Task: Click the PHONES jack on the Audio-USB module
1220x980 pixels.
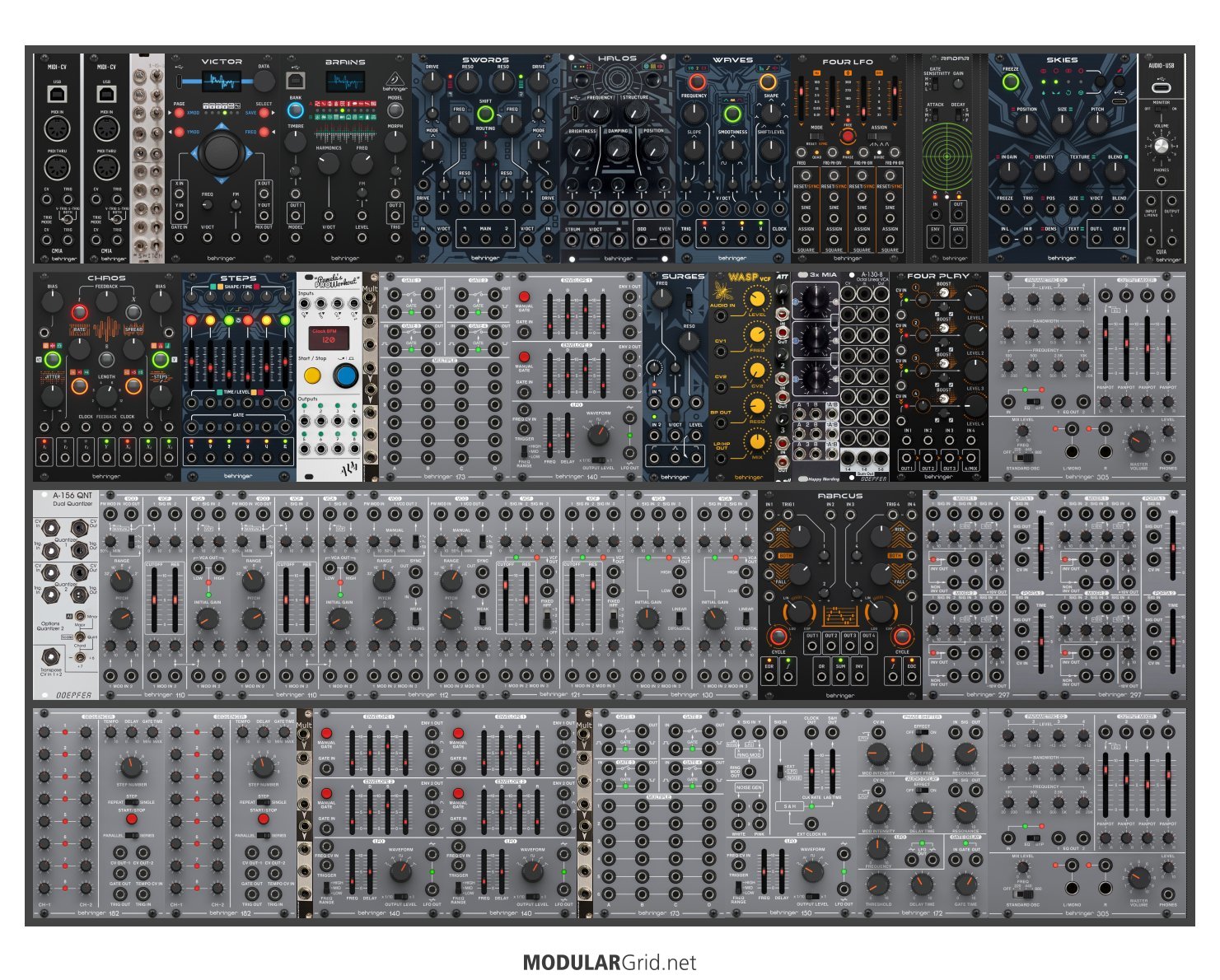Action: point(1161,180)
